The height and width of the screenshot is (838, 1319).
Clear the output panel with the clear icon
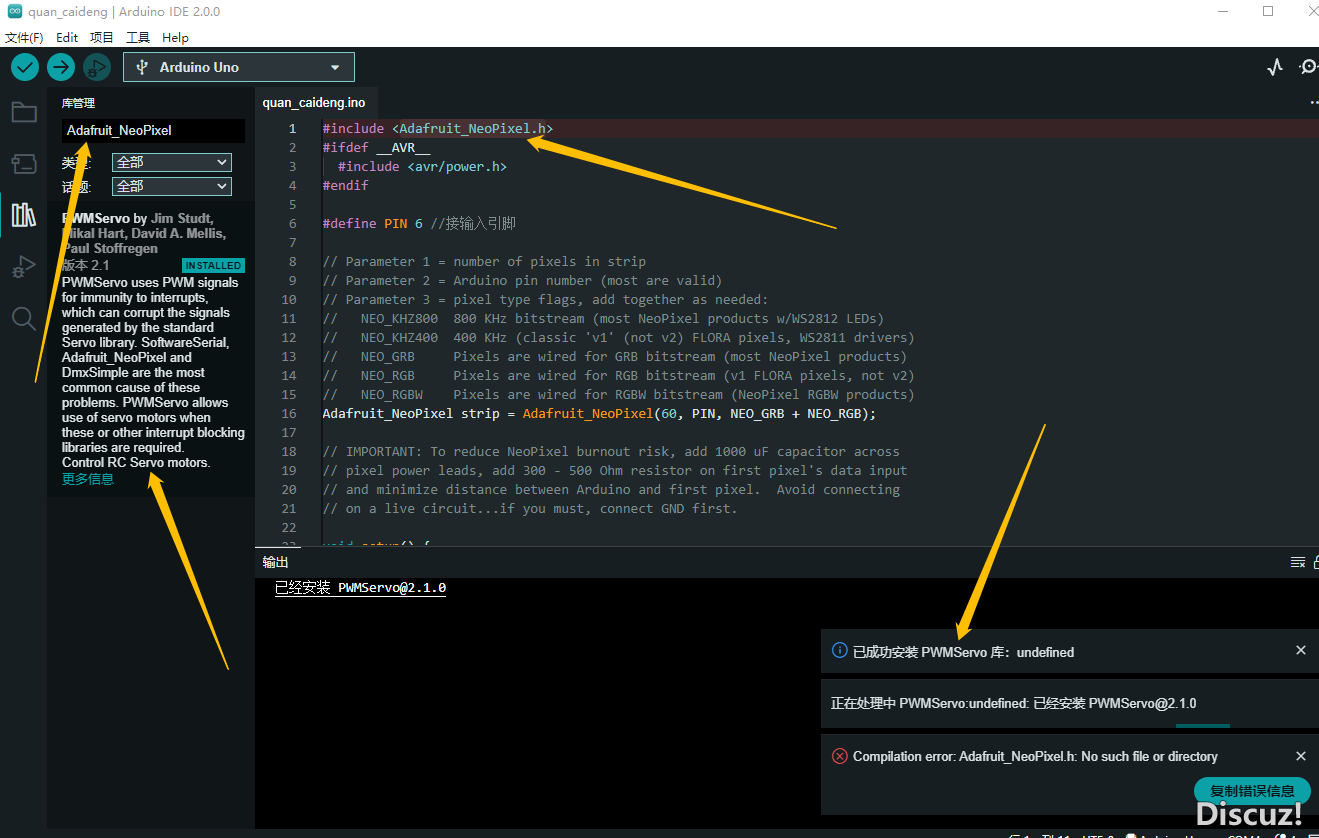point(1297,562)
